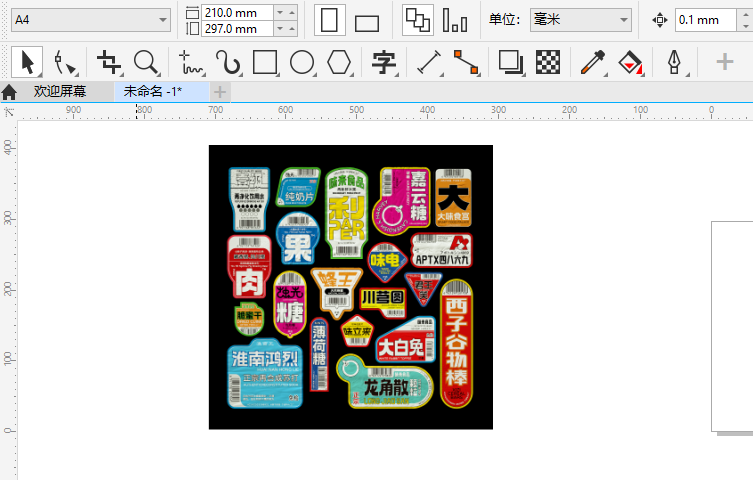Set page to landscape orientation
753x480 pixels.
pos(367,23)
